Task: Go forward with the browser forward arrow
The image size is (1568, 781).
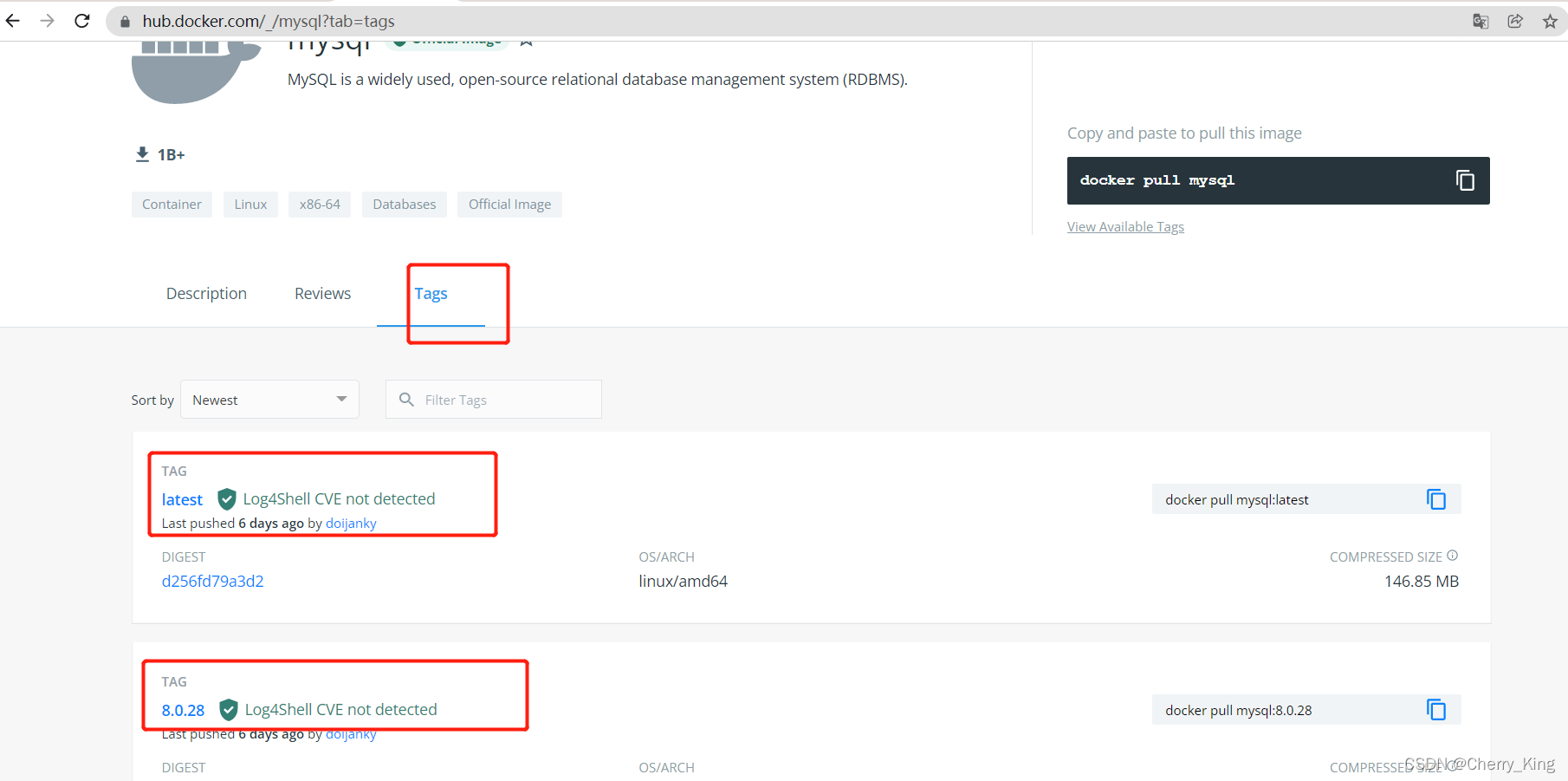Action: coord(47,21)
